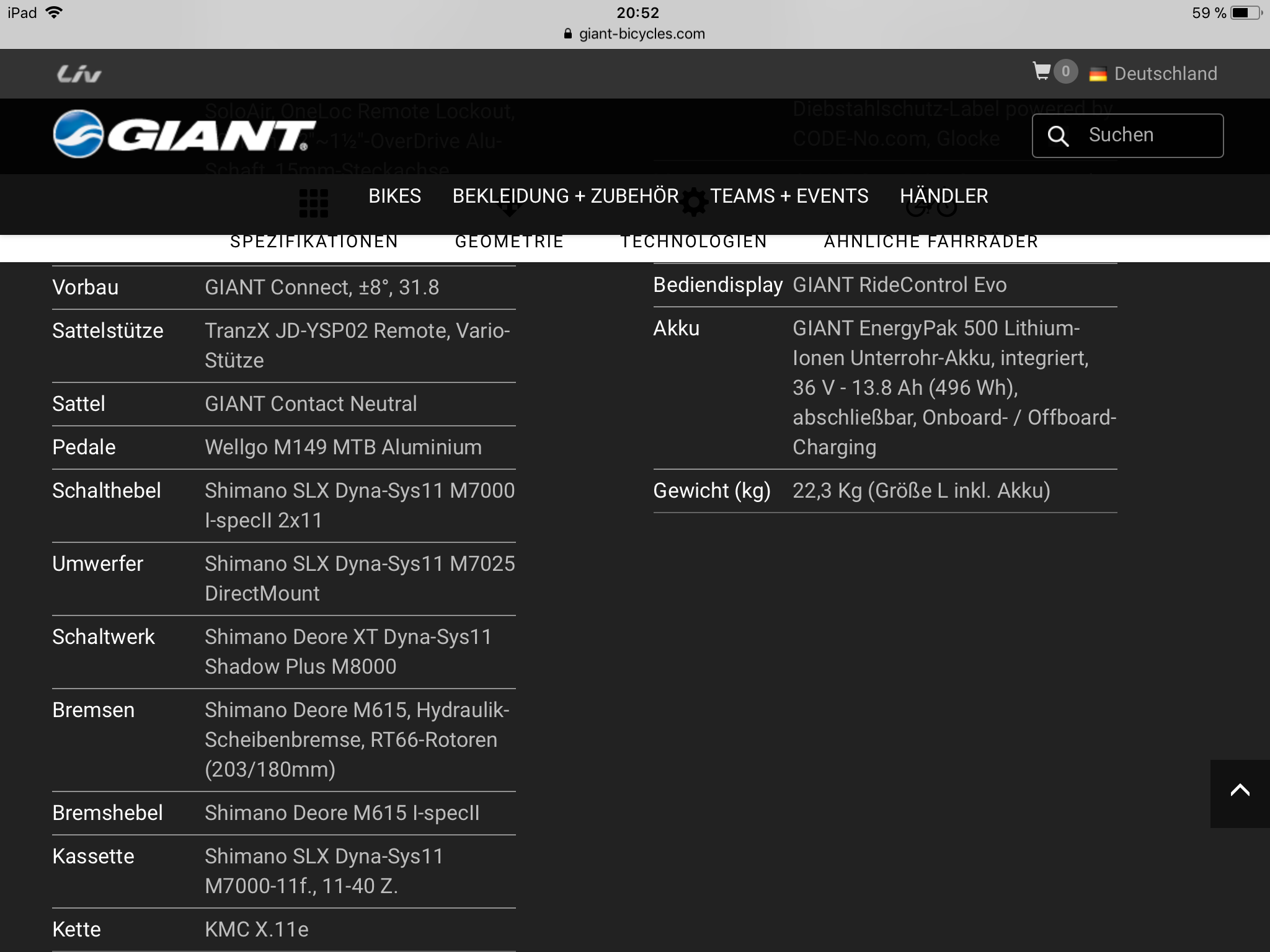1270x952 pixels.
Task: Switch to Technologien tab
Action: pyautogui.click(x=693, y=242)
